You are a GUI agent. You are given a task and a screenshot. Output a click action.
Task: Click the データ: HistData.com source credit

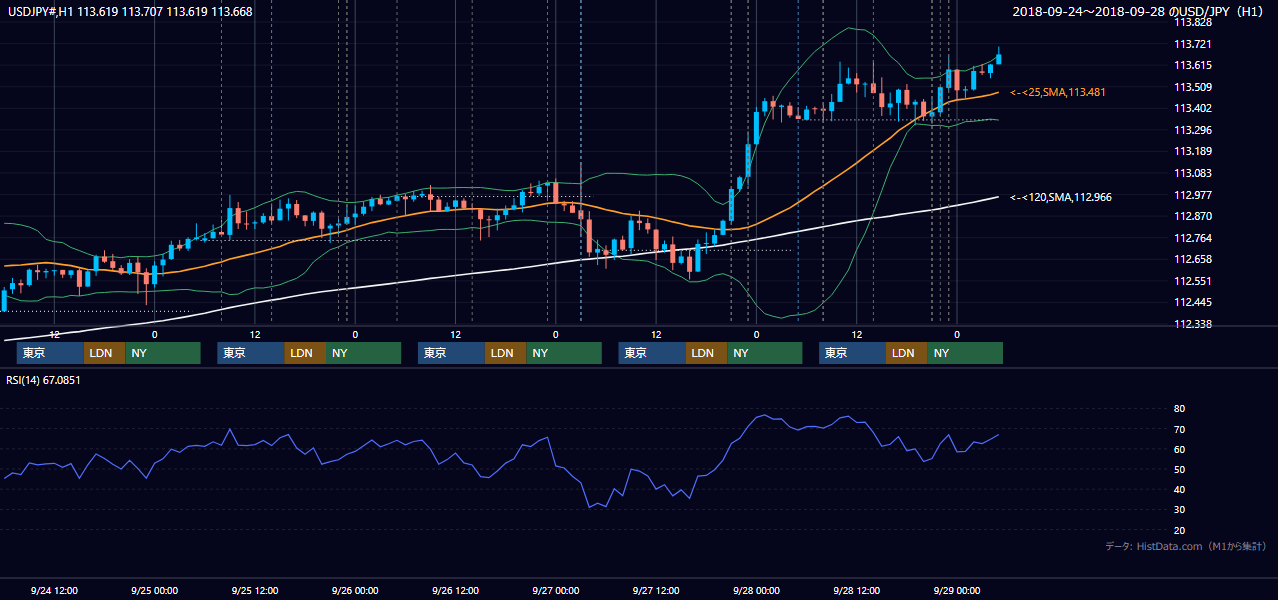[1186, 546]
